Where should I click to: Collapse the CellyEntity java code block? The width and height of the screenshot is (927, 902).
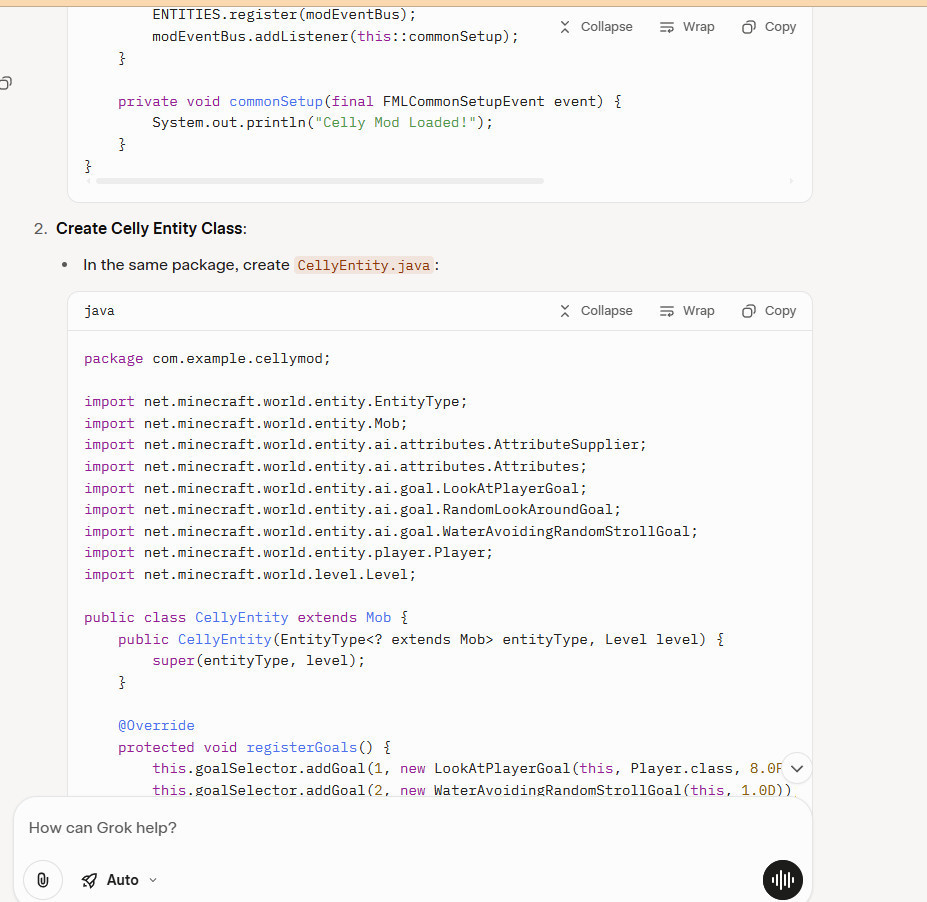coord(596,311)
